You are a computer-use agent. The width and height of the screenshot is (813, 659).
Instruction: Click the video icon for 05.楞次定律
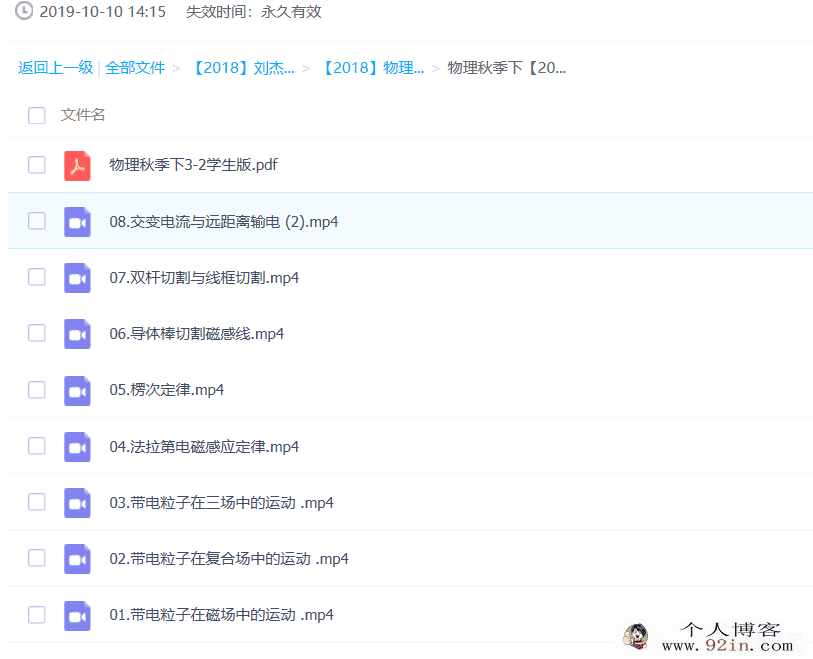pos(77,390)
